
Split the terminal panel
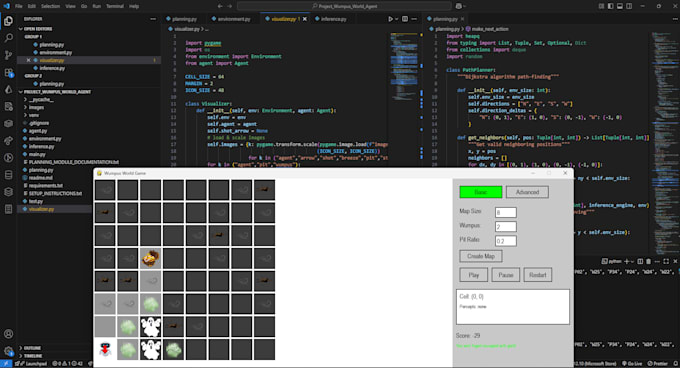(x=640, y=261)
